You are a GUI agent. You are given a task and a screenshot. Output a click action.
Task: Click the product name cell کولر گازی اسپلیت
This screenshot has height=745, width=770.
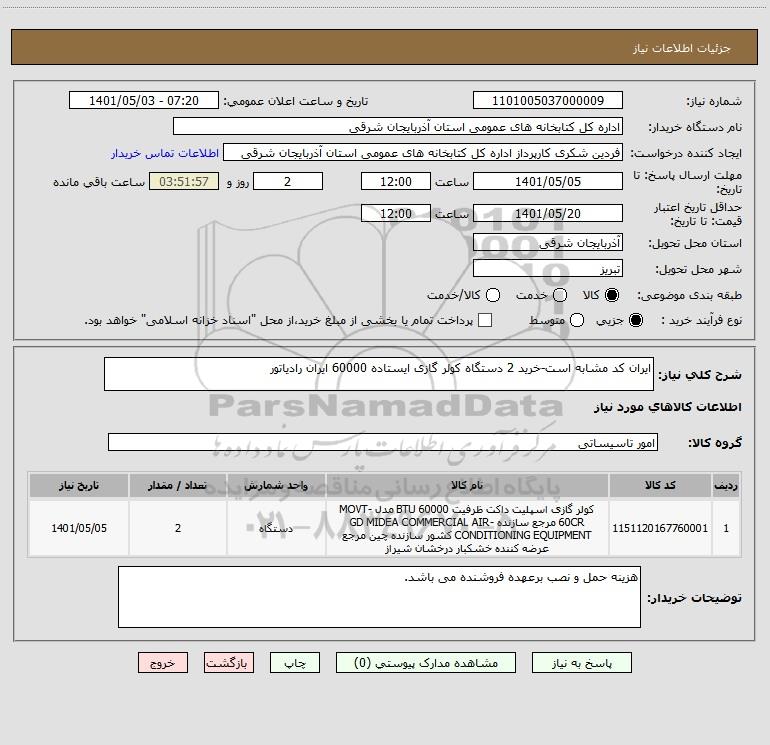[x=467, y=528]
